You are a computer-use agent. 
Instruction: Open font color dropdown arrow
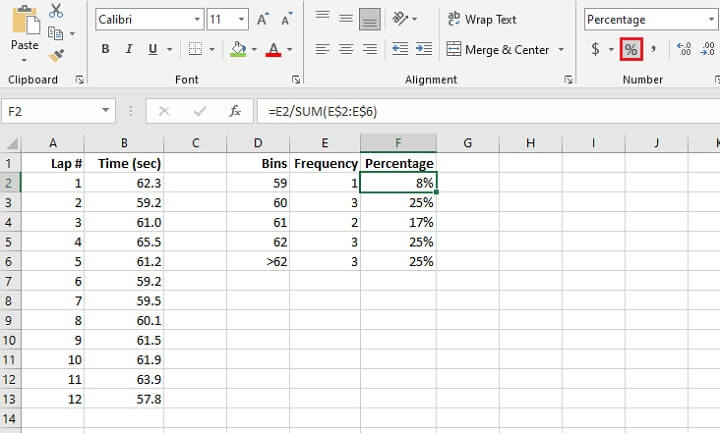tap(290, 49)
